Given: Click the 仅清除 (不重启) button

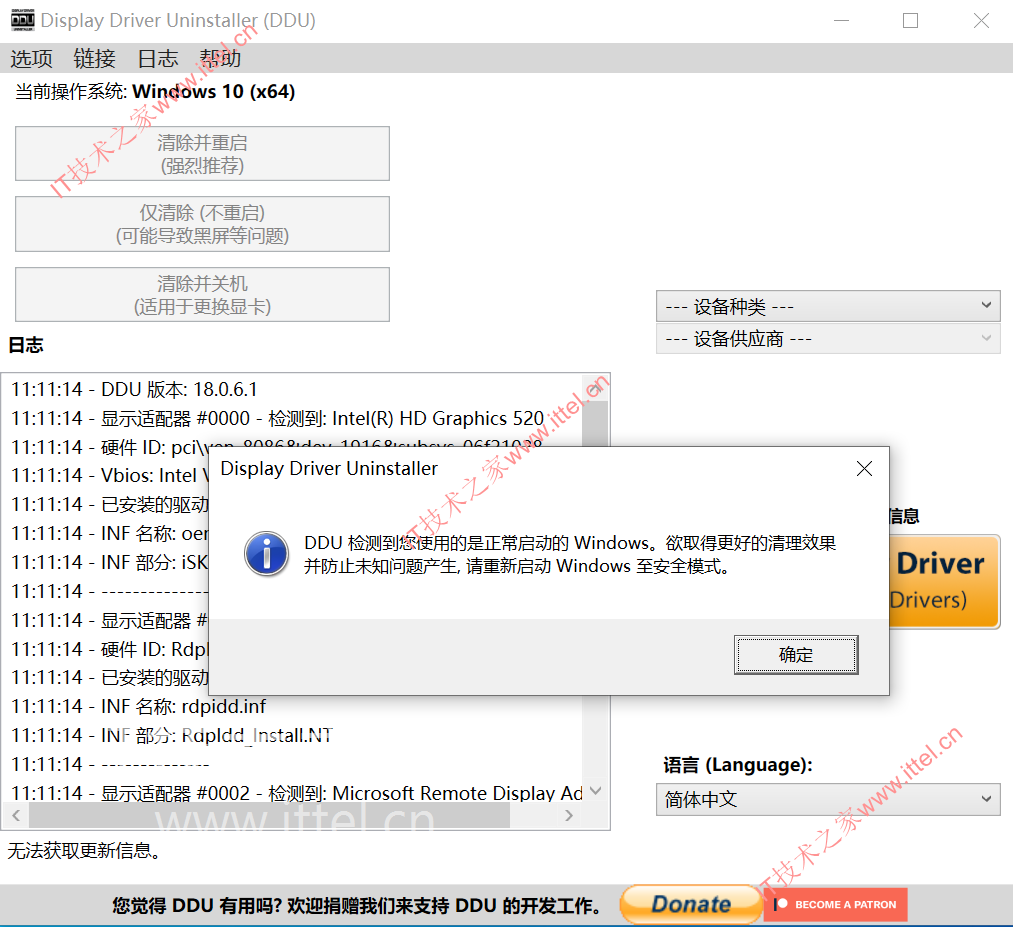Looking at the screenshot, I should tap(202, 224).
